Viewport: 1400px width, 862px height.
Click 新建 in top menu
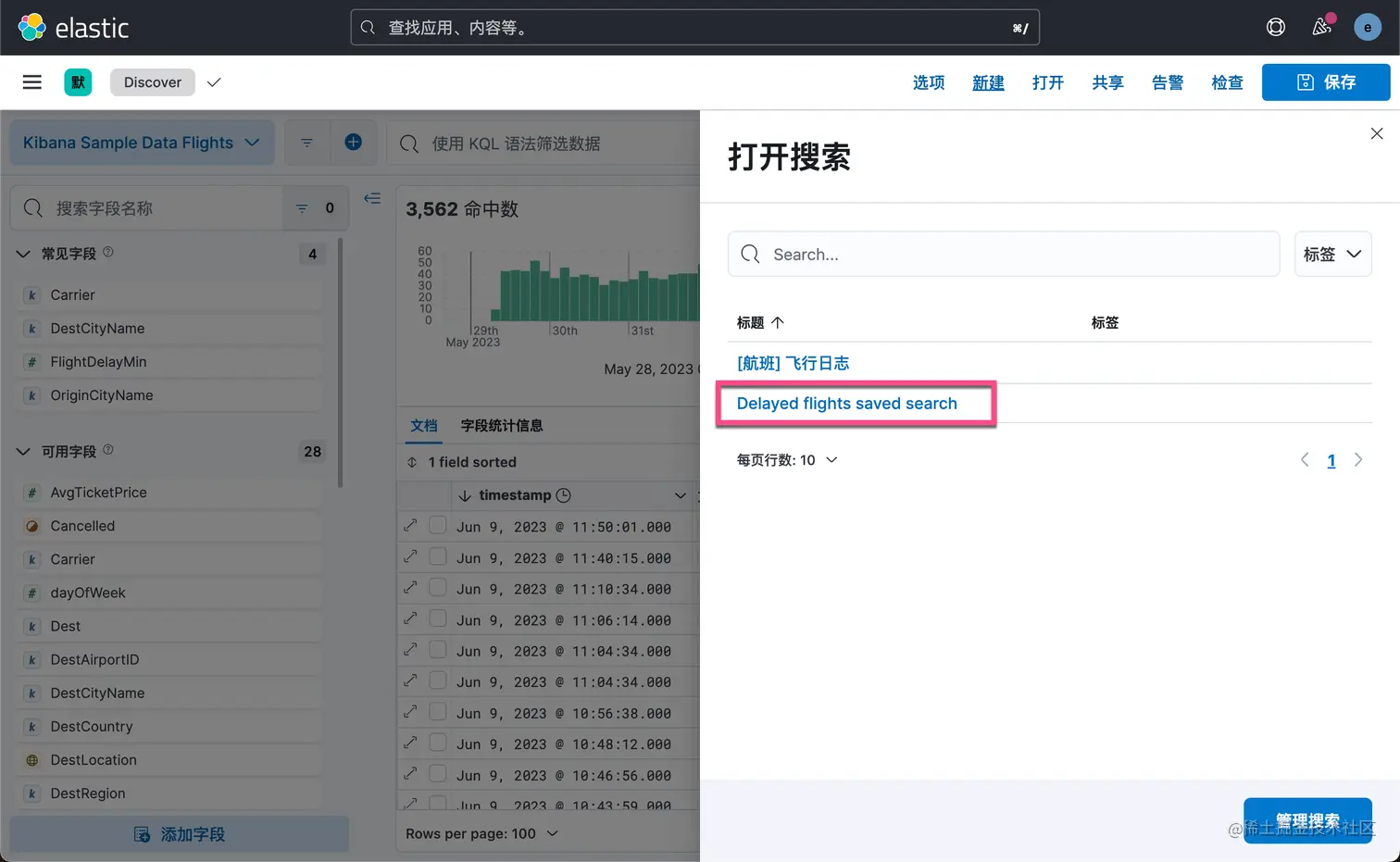click(988, 82)
